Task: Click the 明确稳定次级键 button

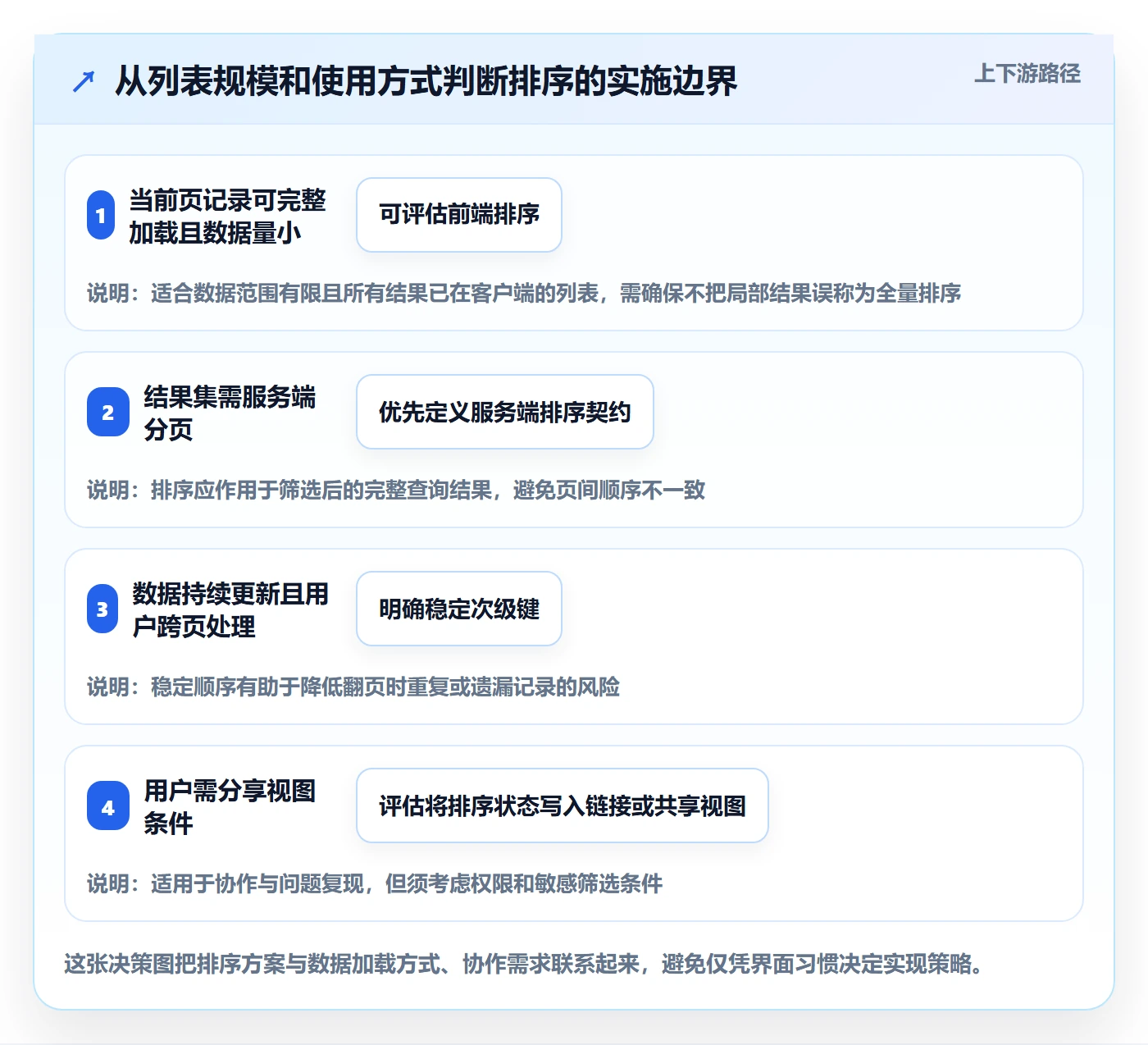Action: pyautogui.click(x=459, y=609)
